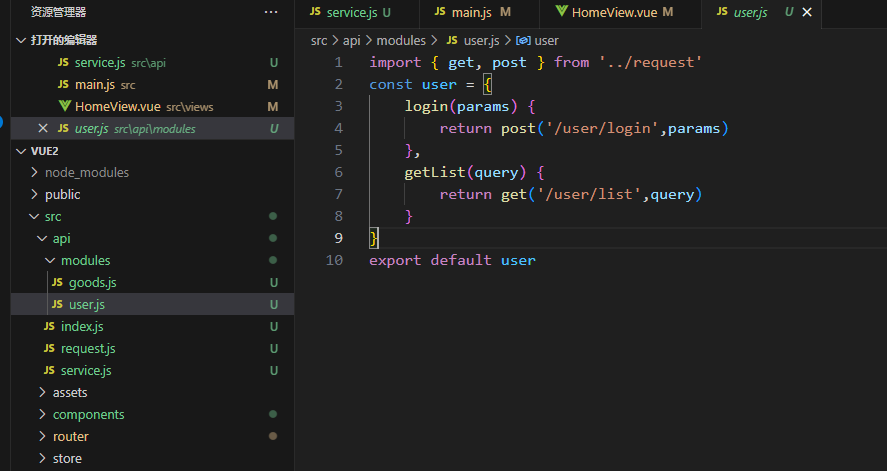Open goods.js in the modules folder

coord(152,282)
